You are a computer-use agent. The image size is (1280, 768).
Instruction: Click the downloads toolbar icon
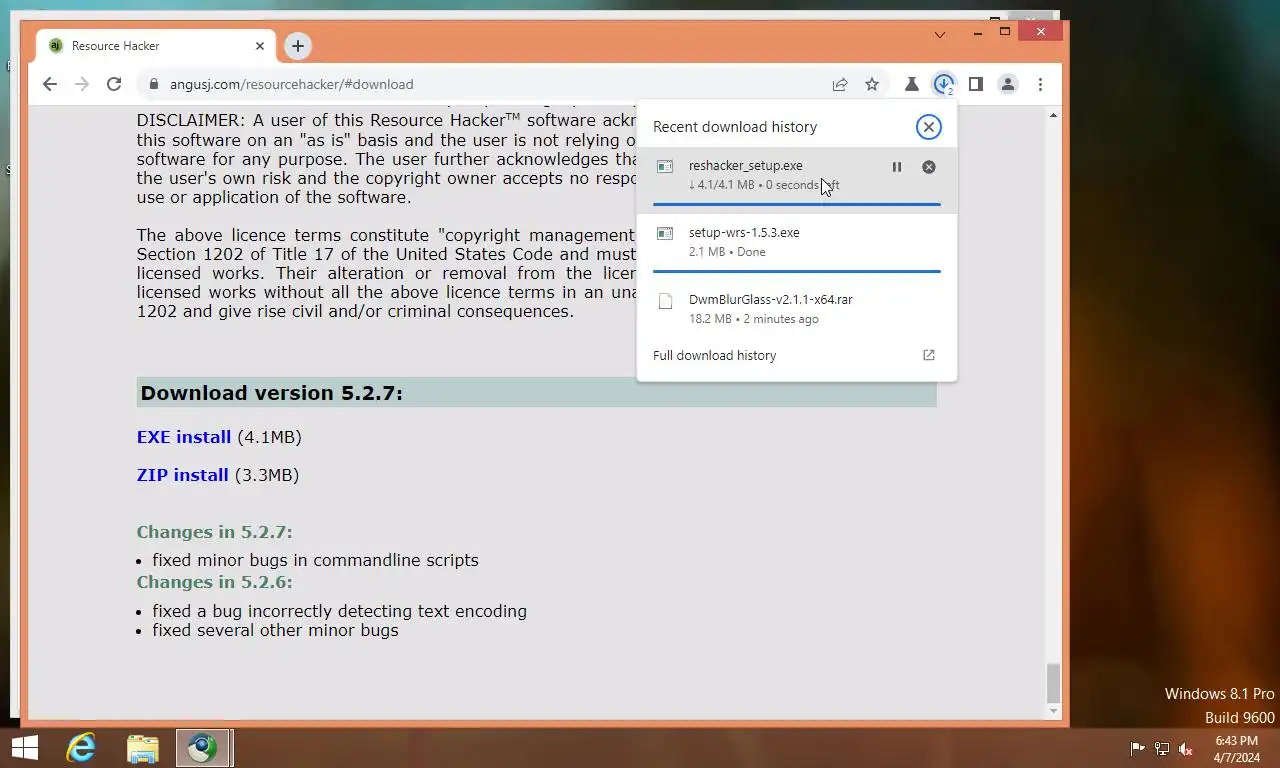click(x=943, y=84)
